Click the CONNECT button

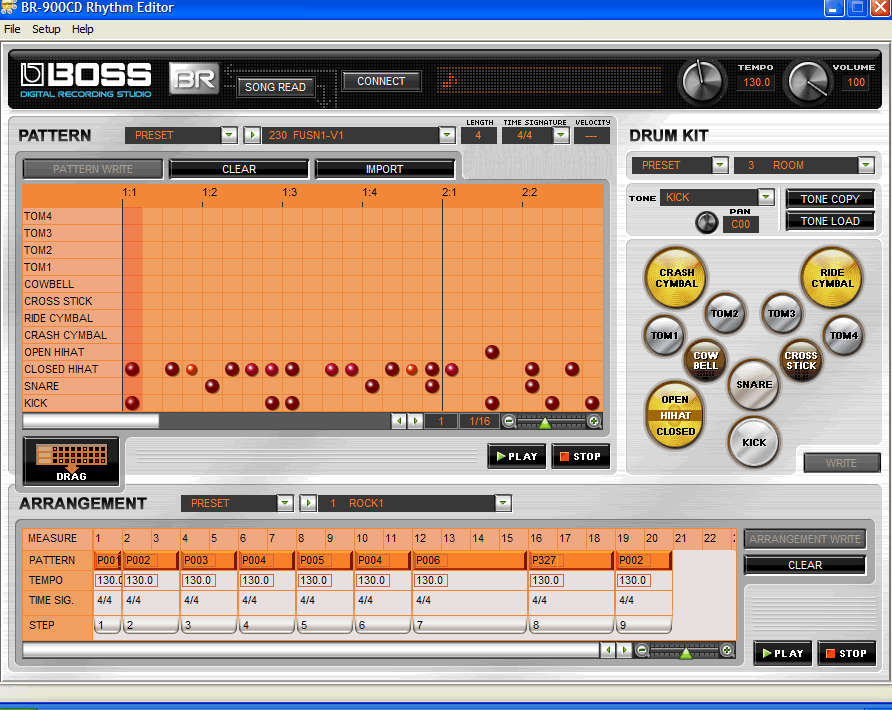coord(381,81)
